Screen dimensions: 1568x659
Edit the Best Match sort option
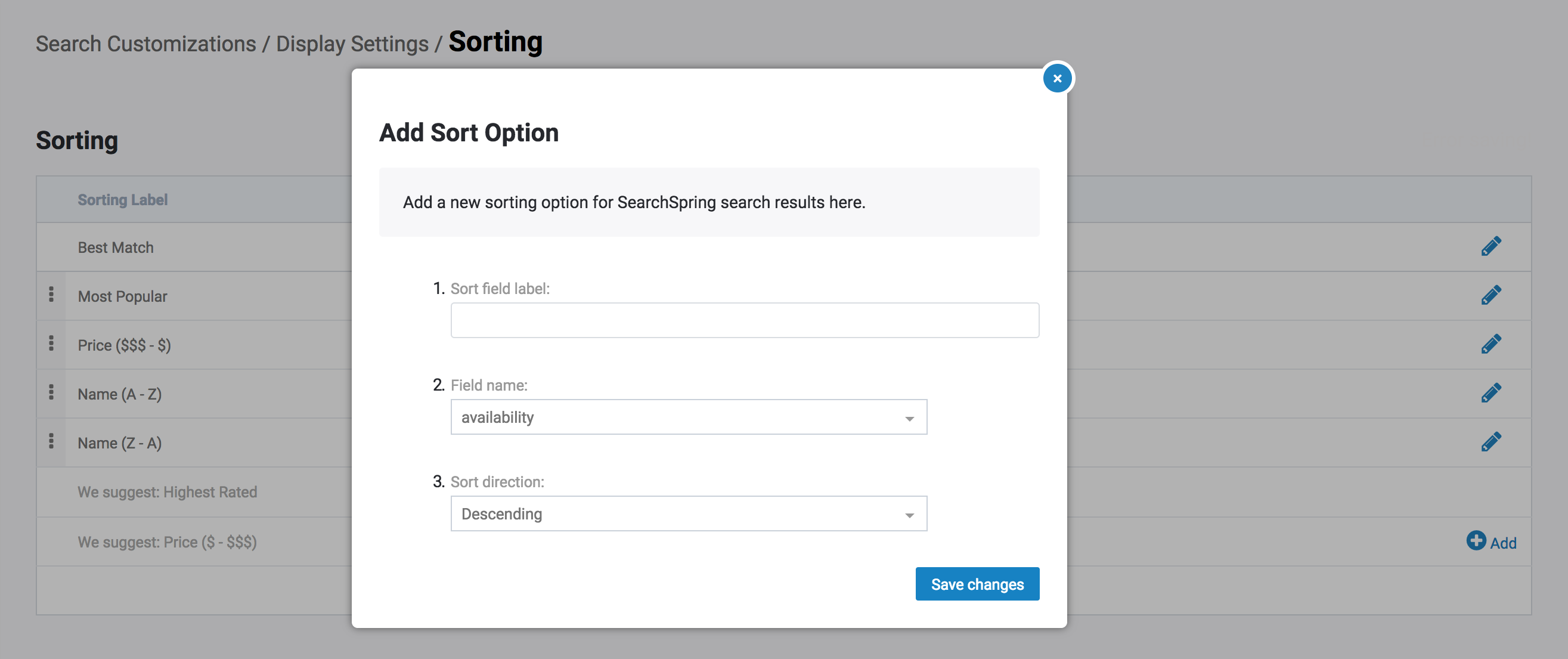point(1492,246)
